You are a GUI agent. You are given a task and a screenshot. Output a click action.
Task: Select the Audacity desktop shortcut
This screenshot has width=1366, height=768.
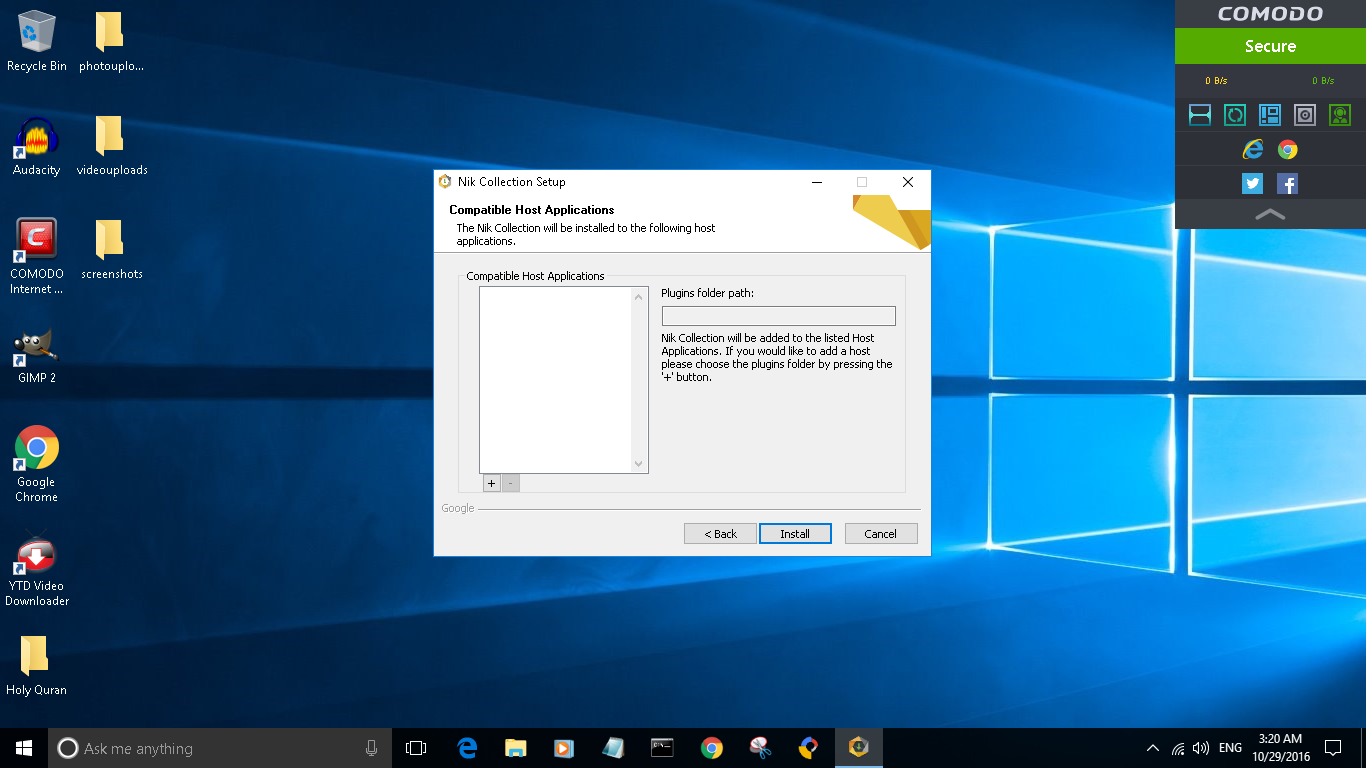click(x=37, y=146)
